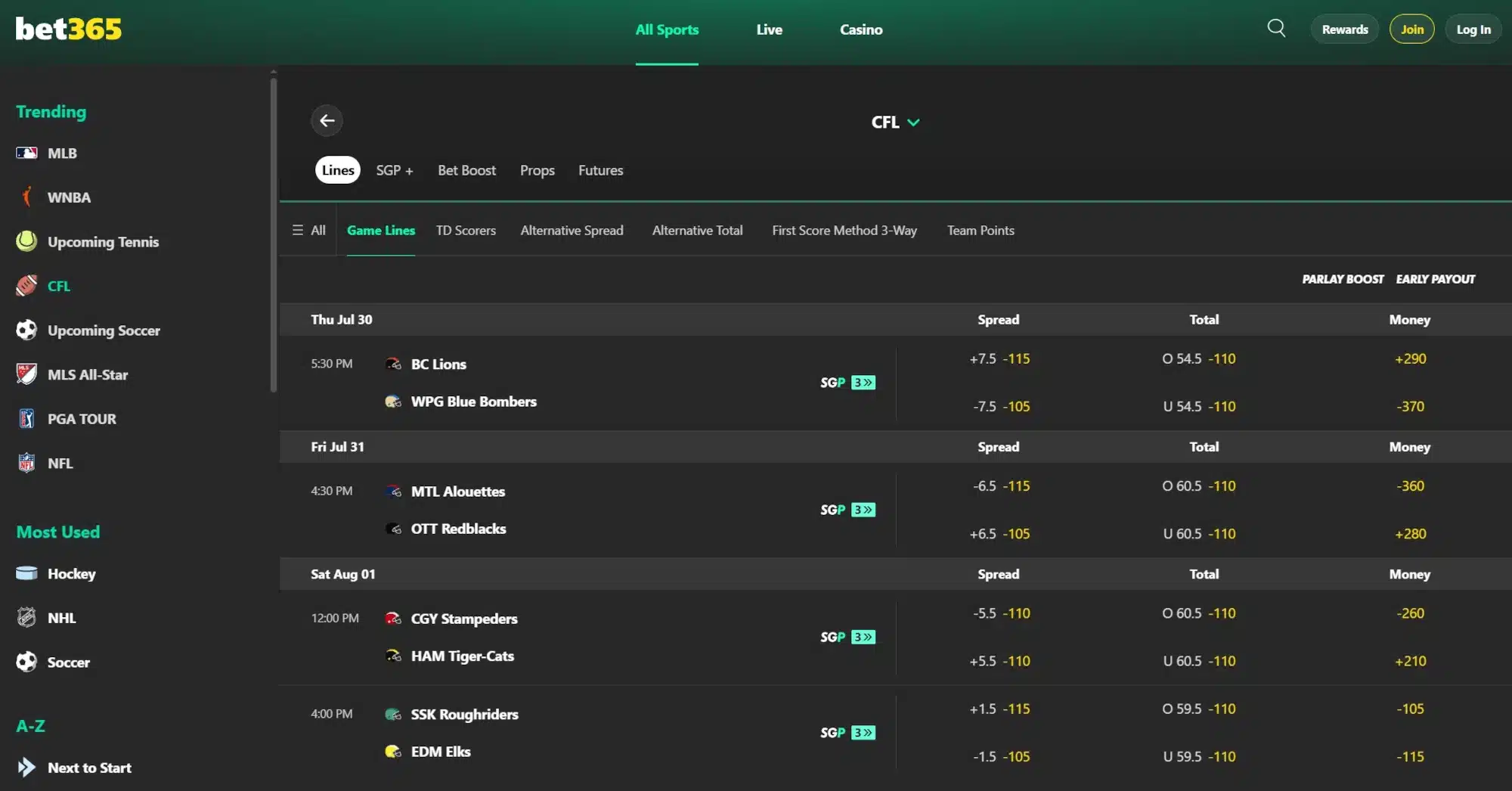
Task: Click the Hockey puck icon
Action: (26, 573)
